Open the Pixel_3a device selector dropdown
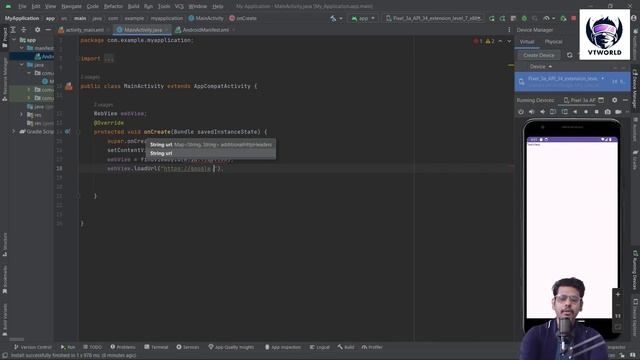 [x=433, y=18]
